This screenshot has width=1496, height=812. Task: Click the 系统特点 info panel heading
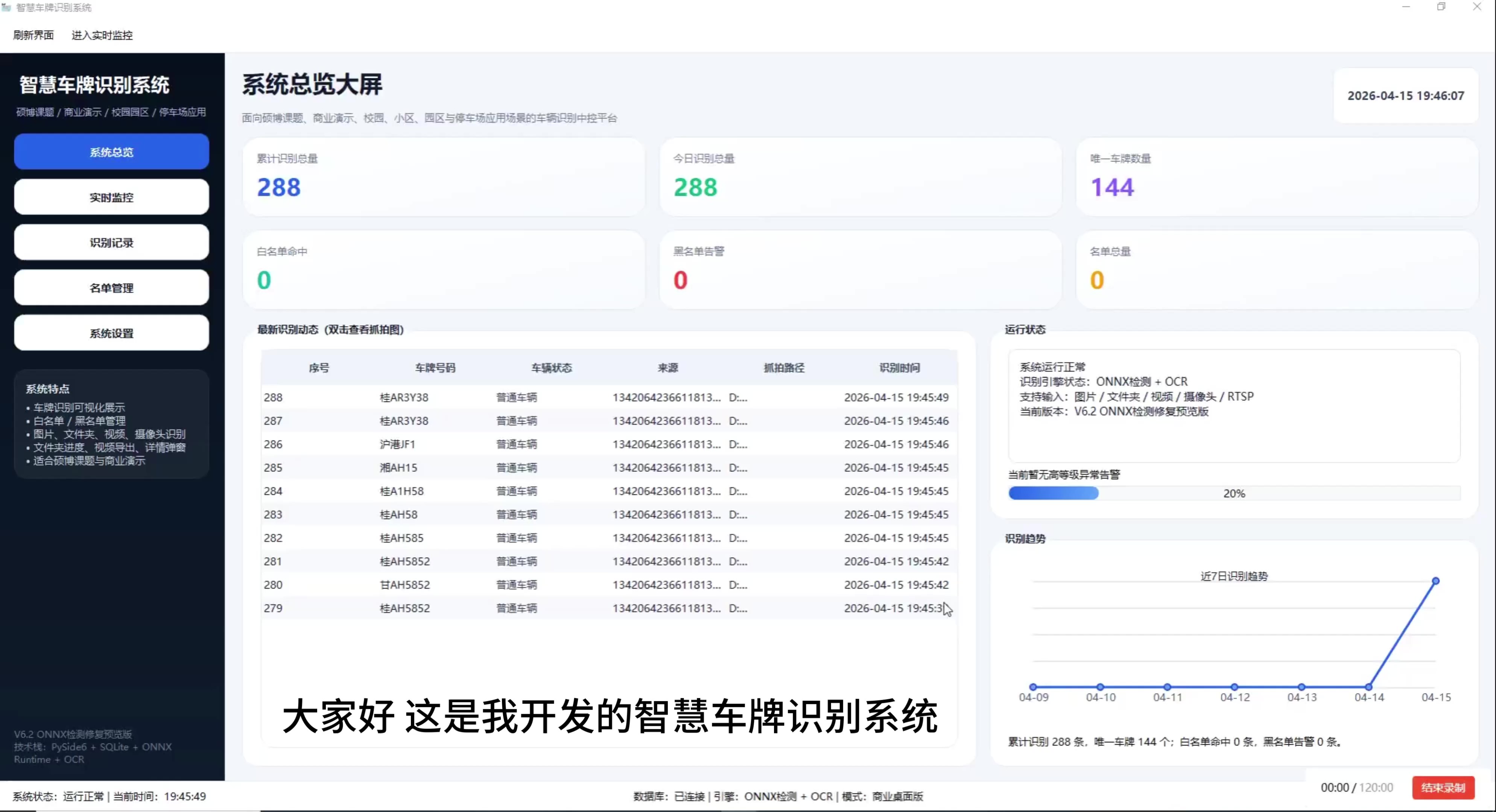[x=48, y=389]
